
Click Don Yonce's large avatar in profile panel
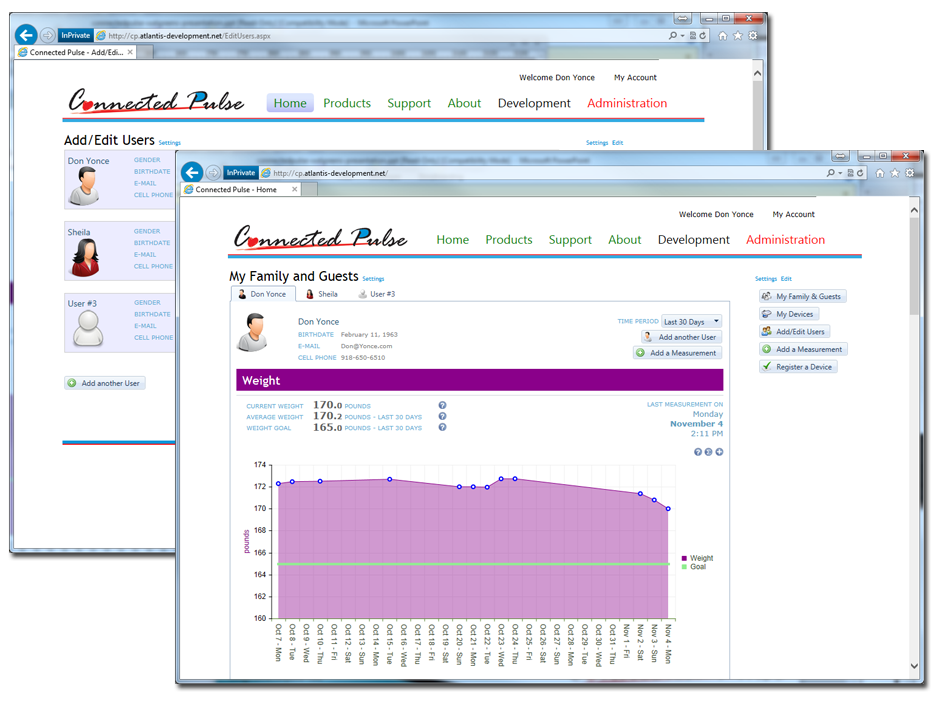pos(252,332)
